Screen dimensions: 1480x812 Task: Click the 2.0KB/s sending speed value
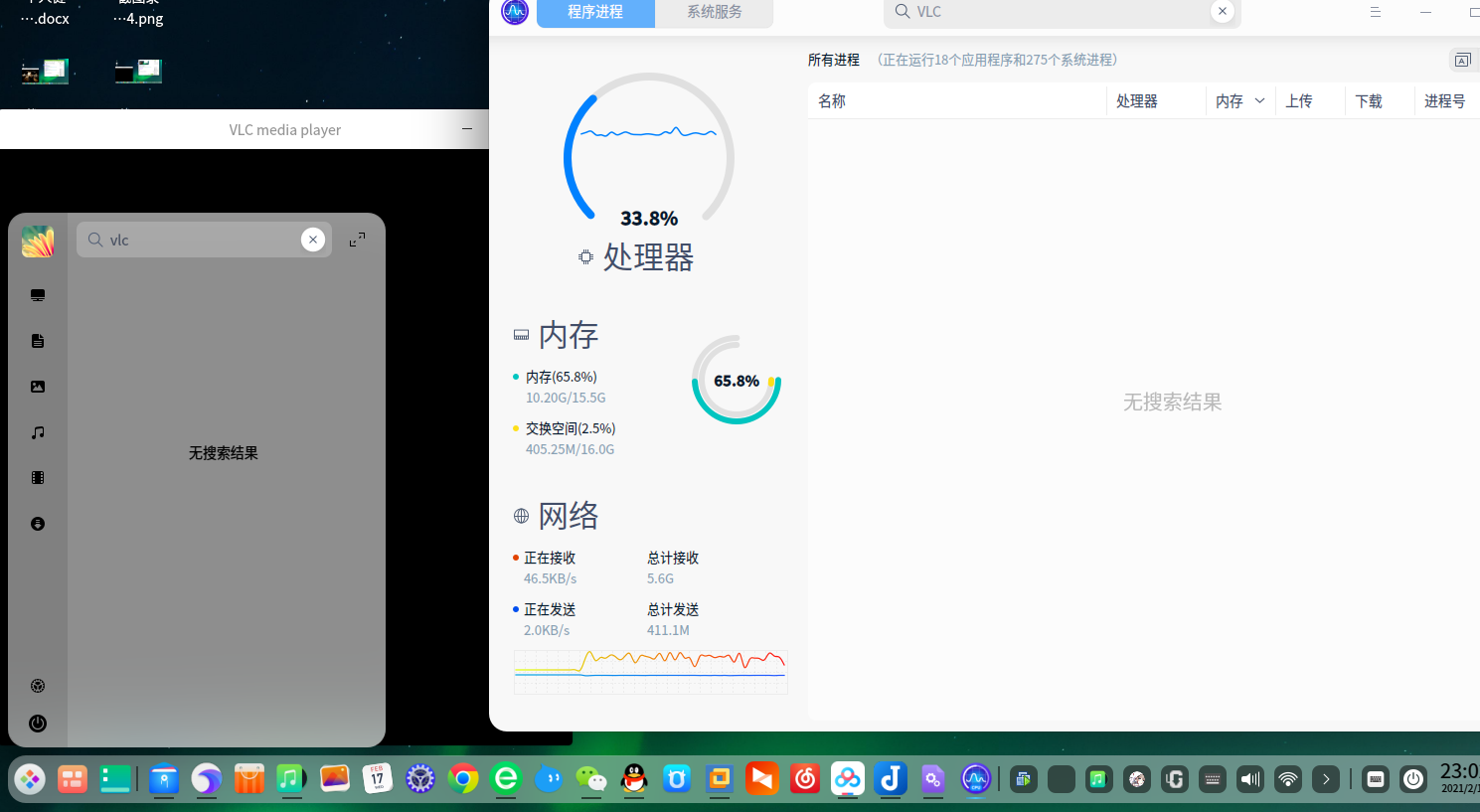tap(547, 630)
